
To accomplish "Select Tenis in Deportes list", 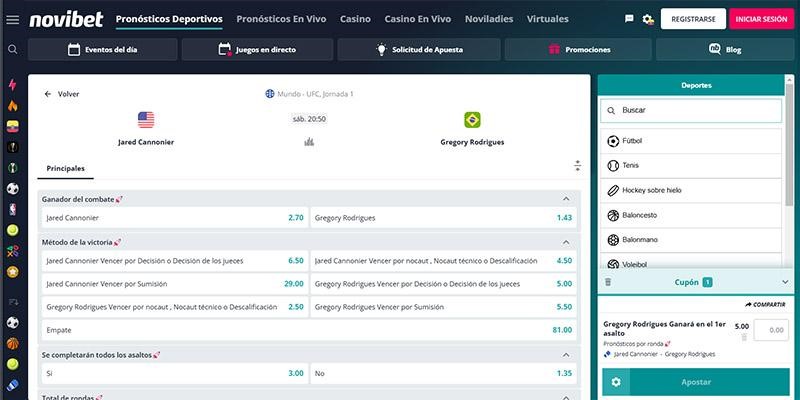I will pyautogui.click(x=691, y=166).
